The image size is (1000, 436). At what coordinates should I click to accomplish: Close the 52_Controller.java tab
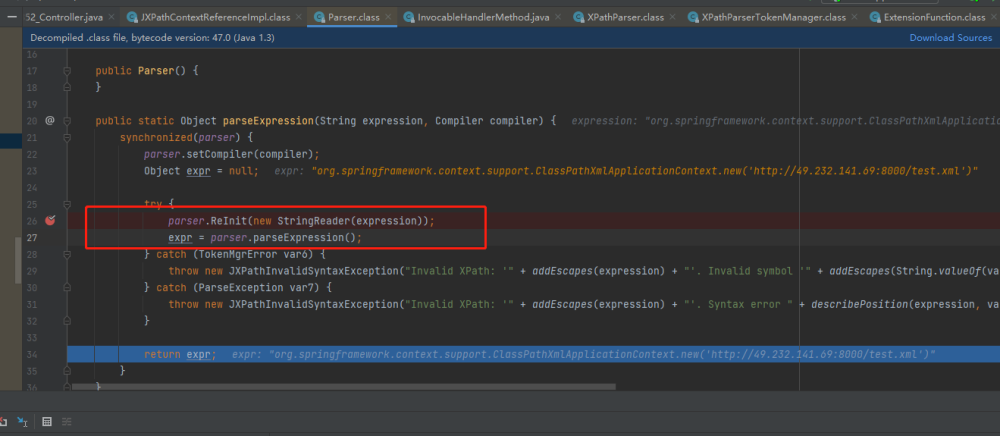112,17
